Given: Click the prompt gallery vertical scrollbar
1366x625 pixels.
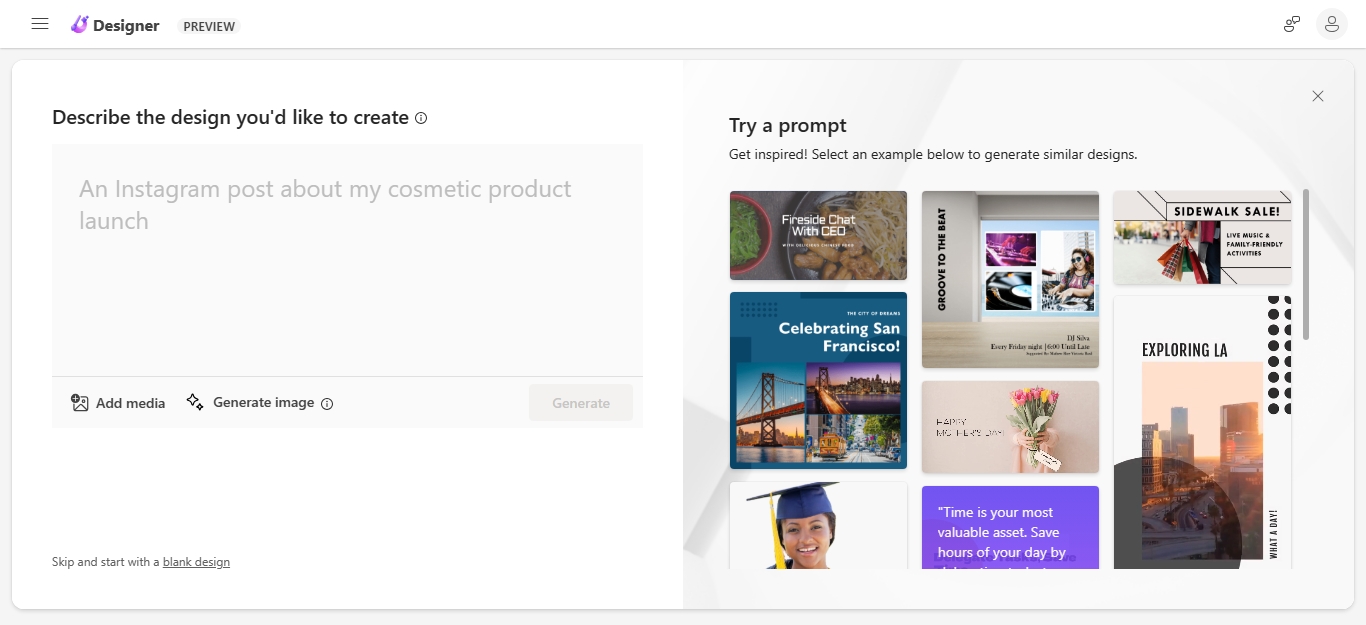Looking at the screenshot, I should point(1306,264).
